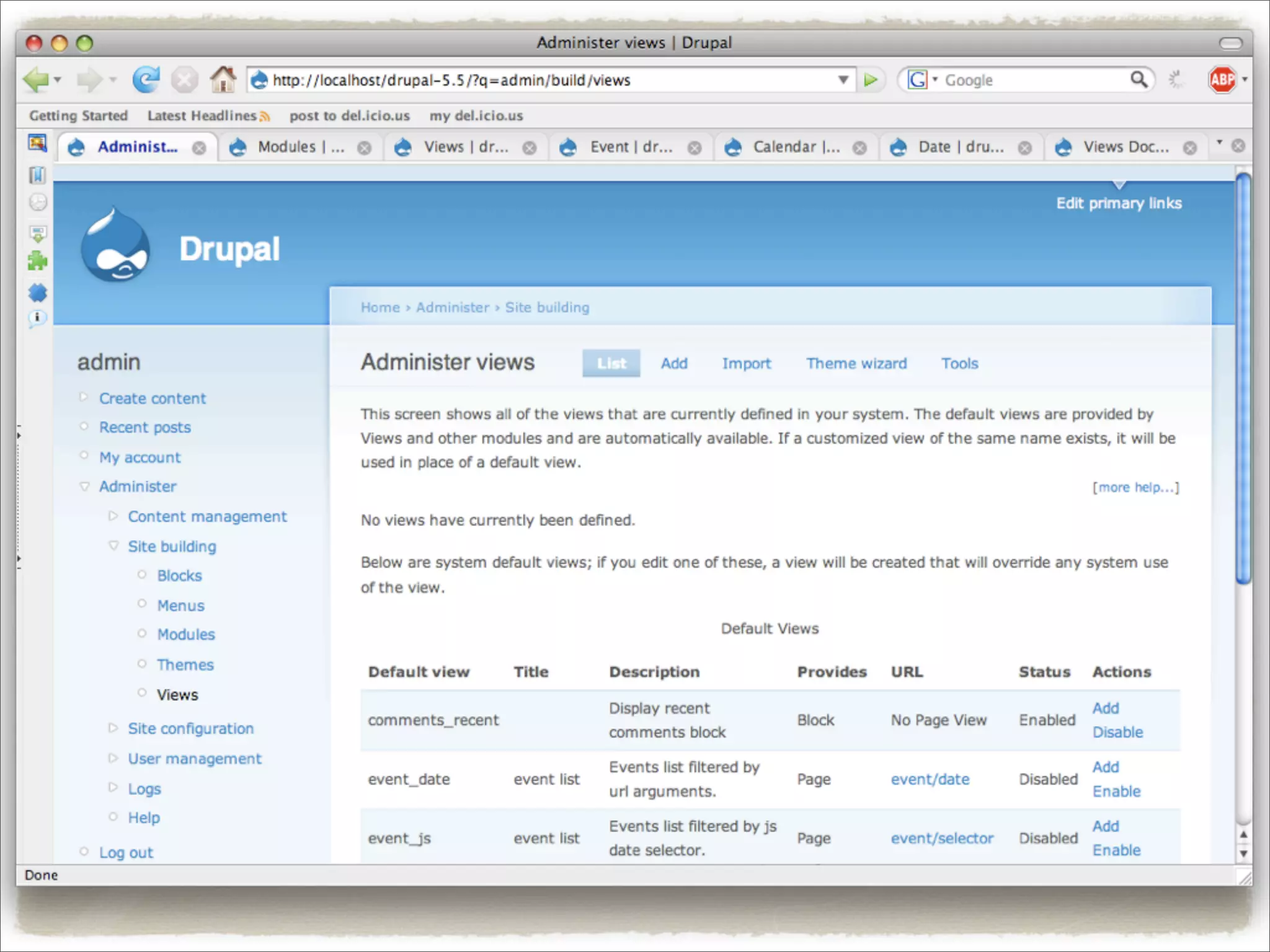Click the blue gear sidebar icon
Image resolution: width=1270 pixels, height=952 pixels.
click(x=38, y=293)
